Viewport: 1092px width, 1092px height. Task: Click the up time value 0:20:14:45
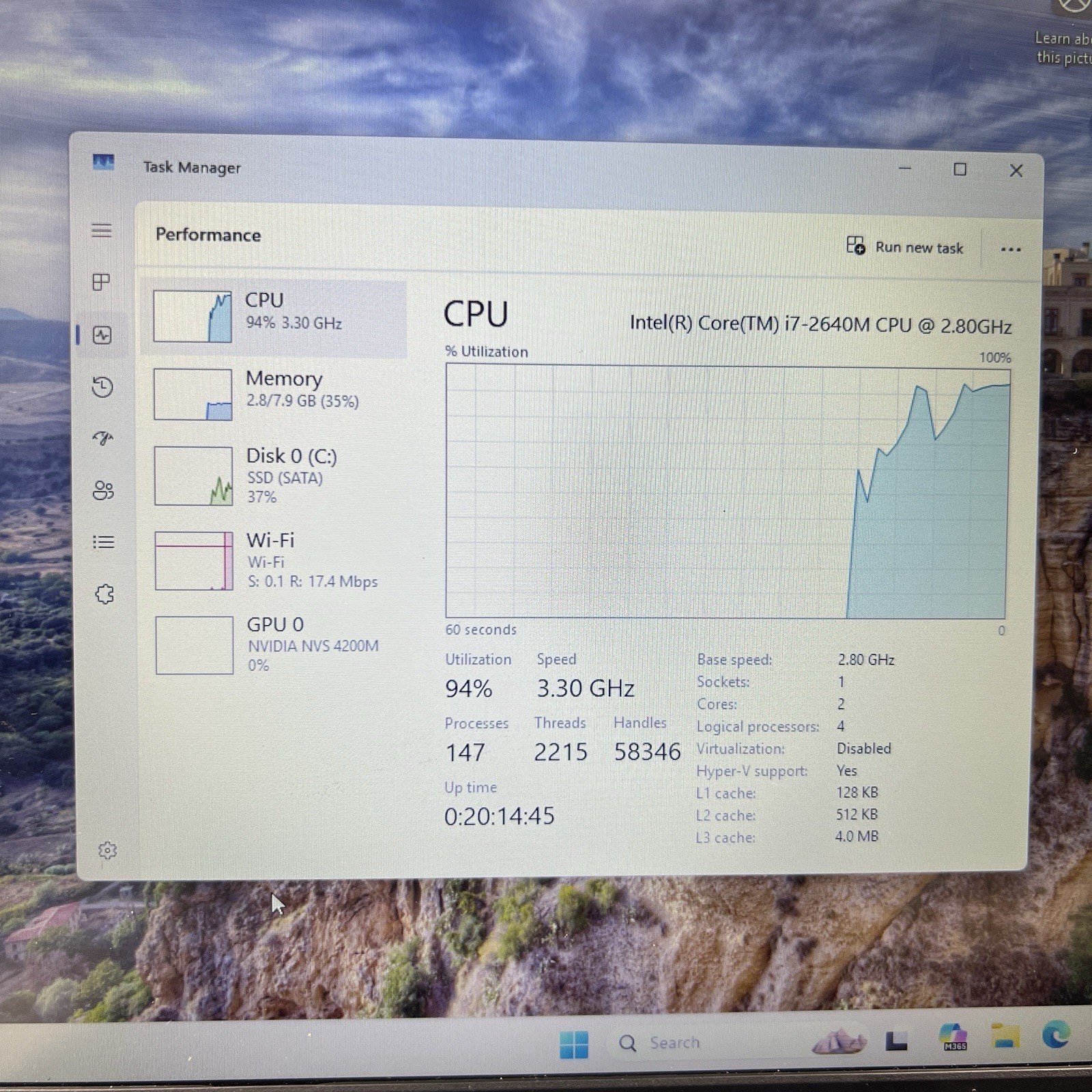tap(500, 816)
